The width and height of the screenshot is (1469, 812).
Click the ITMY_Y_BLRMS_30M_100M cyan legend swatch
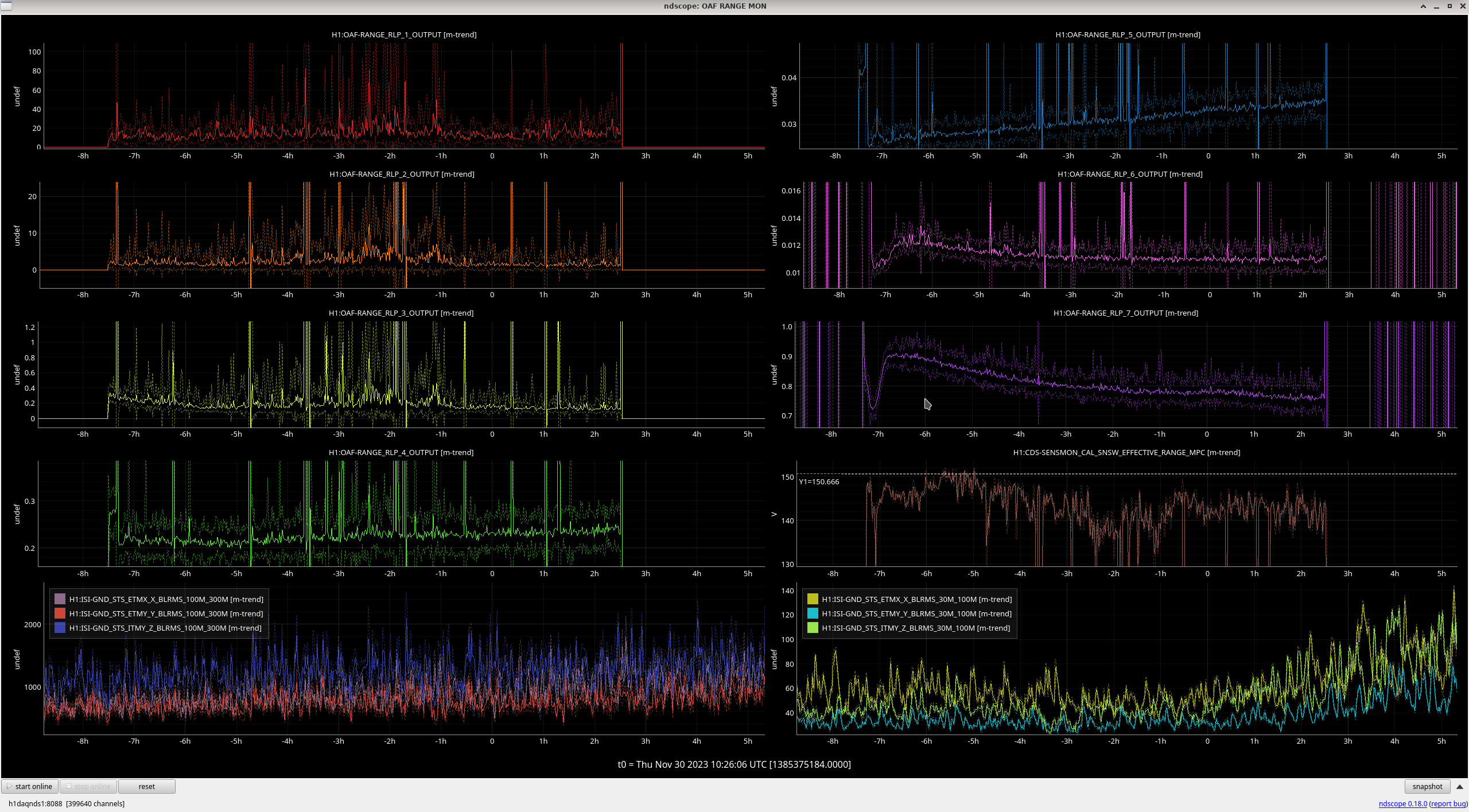pyautogui.click(x=813, y=613)
